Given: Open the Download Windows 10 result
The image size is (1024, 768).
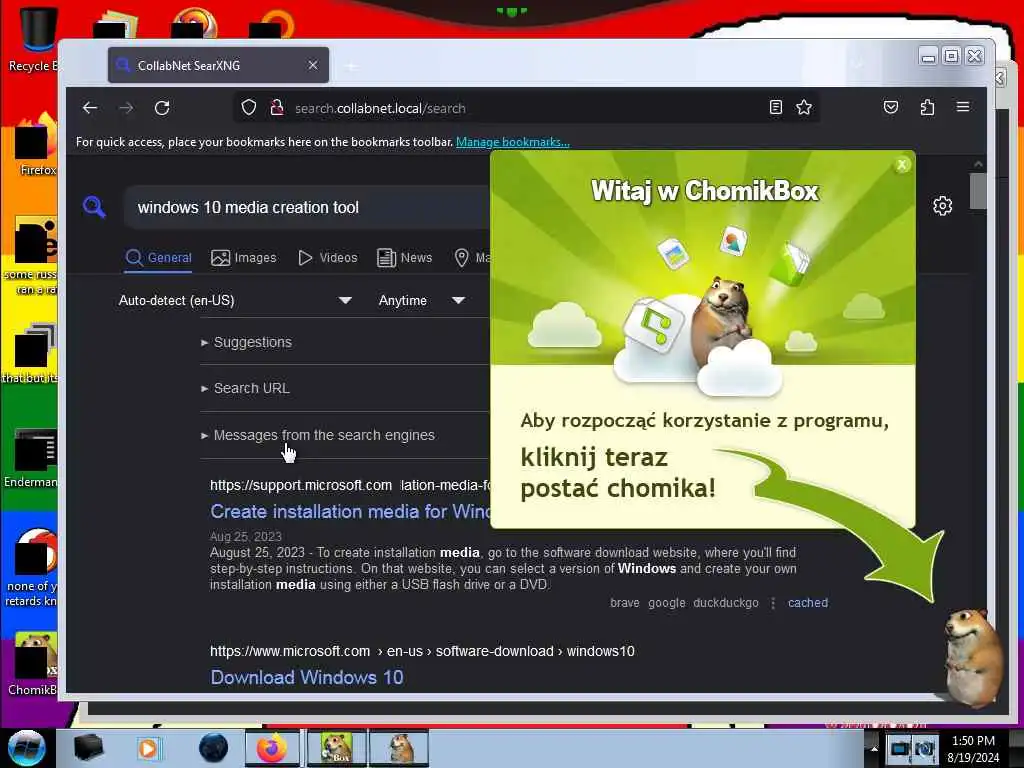Looking at the screenshot, I should pos(306,677).
